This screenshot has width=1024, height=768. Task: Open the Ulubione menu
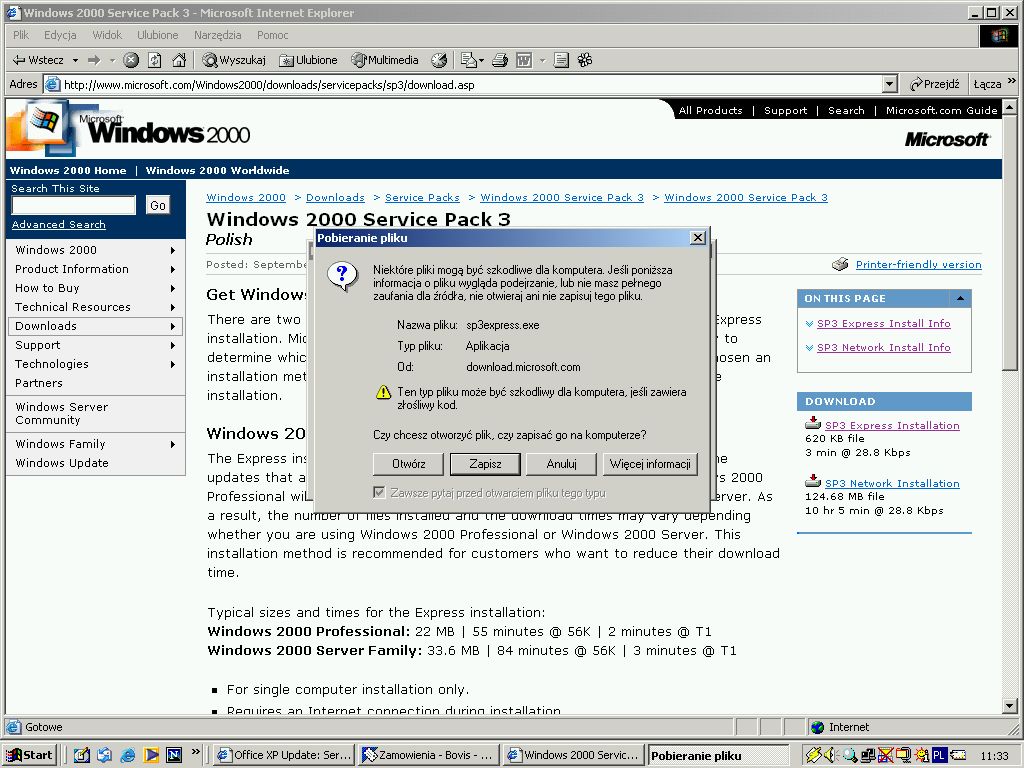[x=157, y=35]
